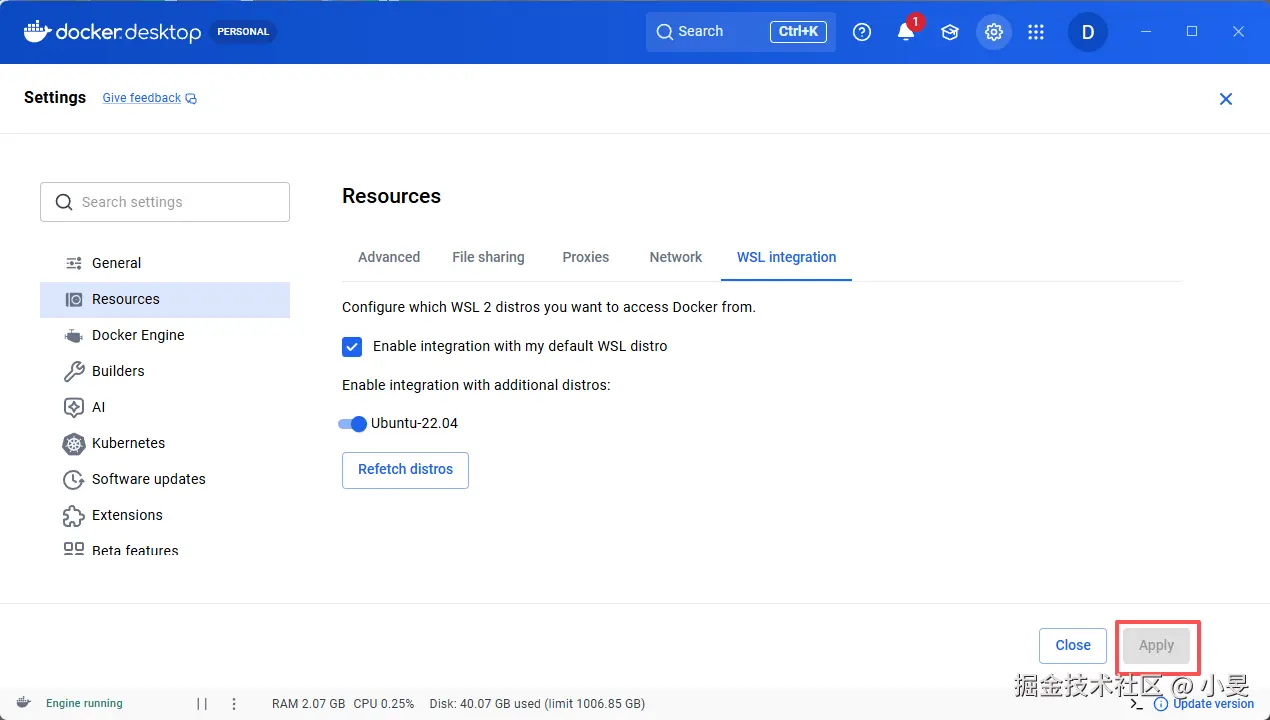Click the search magnifier icon in header

(665, 32)
